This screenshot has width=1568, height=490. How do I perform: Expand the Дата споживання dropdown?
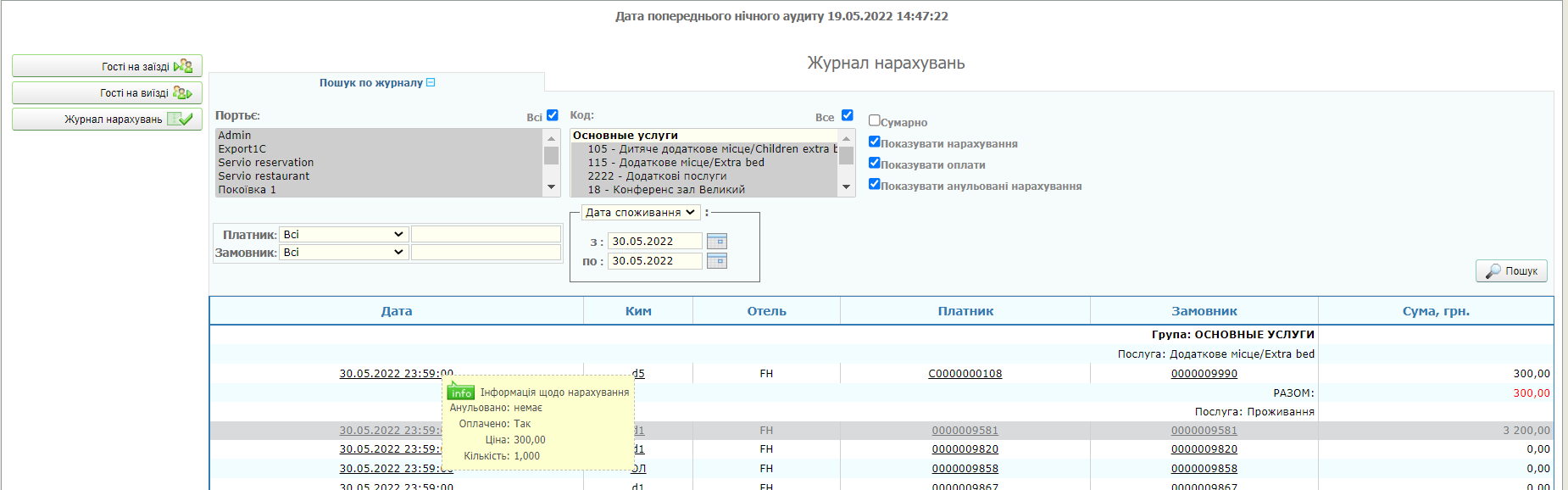click(x=640, y=213)
